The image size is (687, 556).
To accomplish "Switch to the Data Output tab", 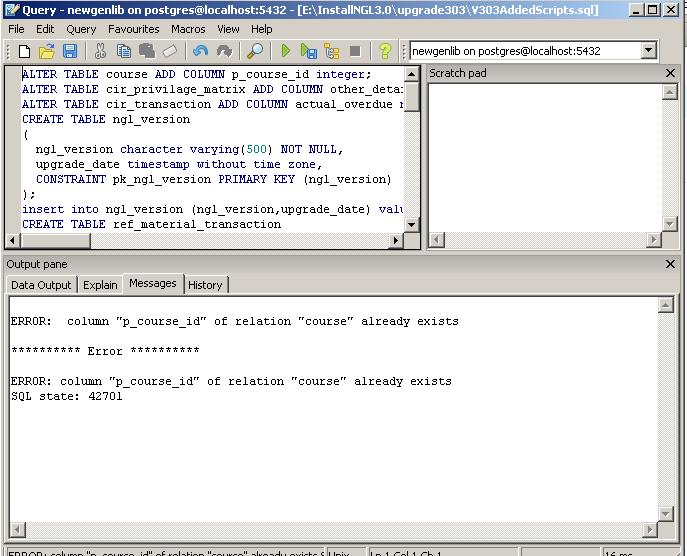I will [41, 285].
